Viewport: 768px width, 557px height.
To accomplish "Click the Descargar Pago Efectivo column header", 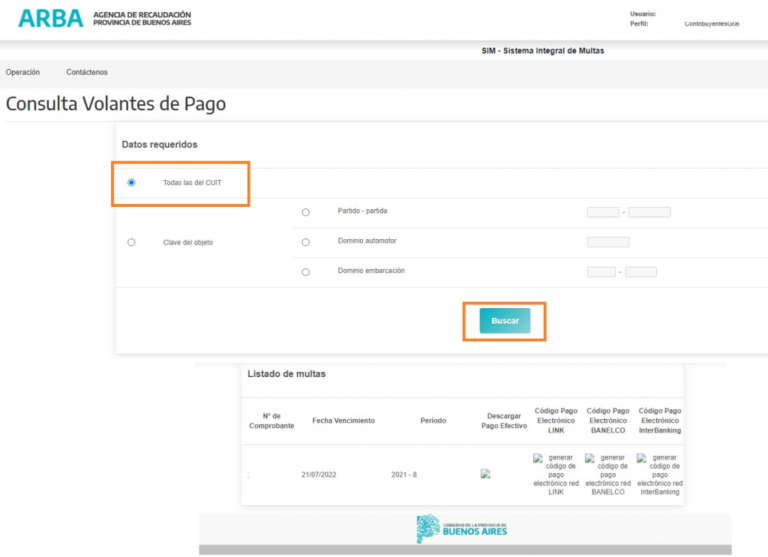I will (504, 421).
